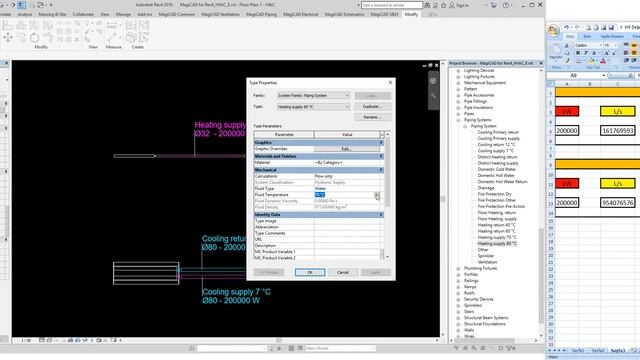This screenshot has height=360, width=640.
Task: Expand Plumbing Fixtures node in Project Browser
Action: [458, 269]
